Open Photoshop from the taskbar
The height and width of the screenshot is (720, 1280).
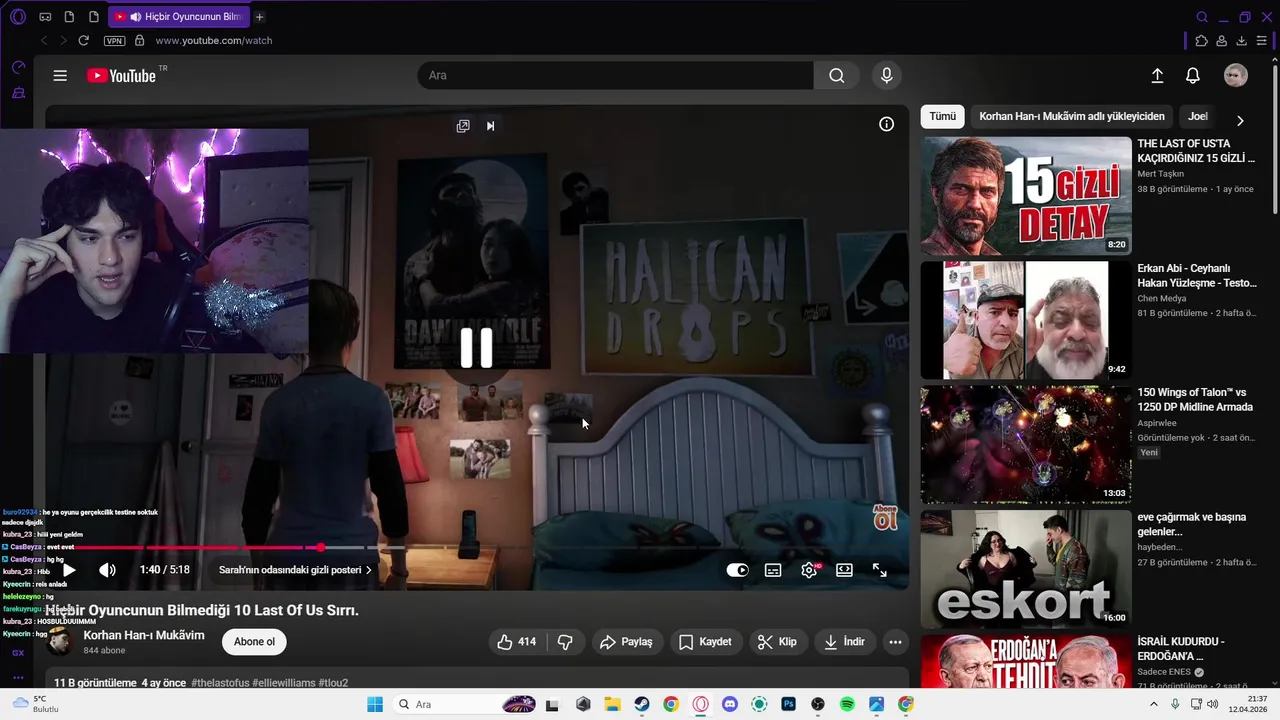[x=788, y=705]
